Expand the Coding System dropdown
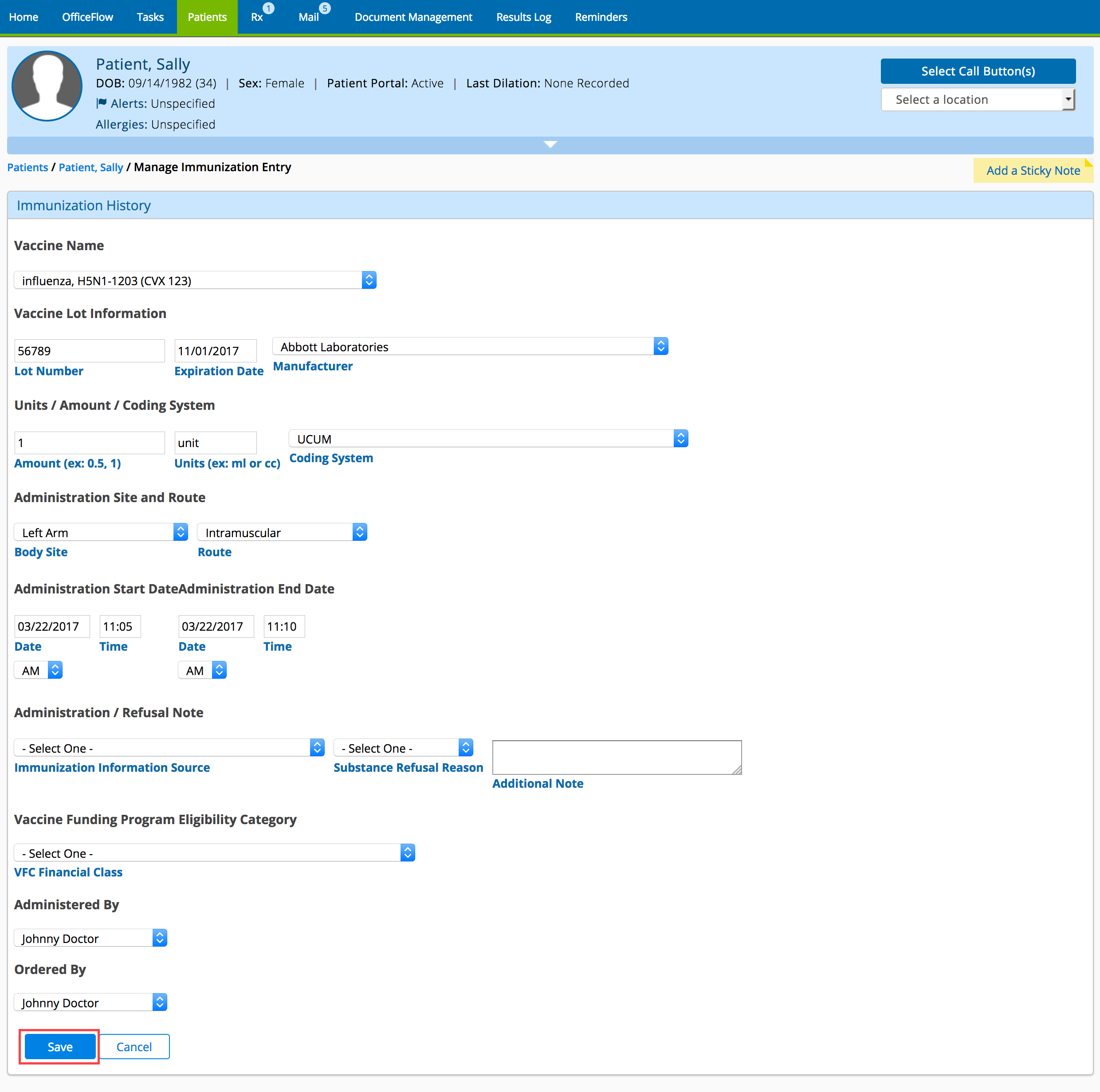 pyautogui.click(x=680, y=439)
